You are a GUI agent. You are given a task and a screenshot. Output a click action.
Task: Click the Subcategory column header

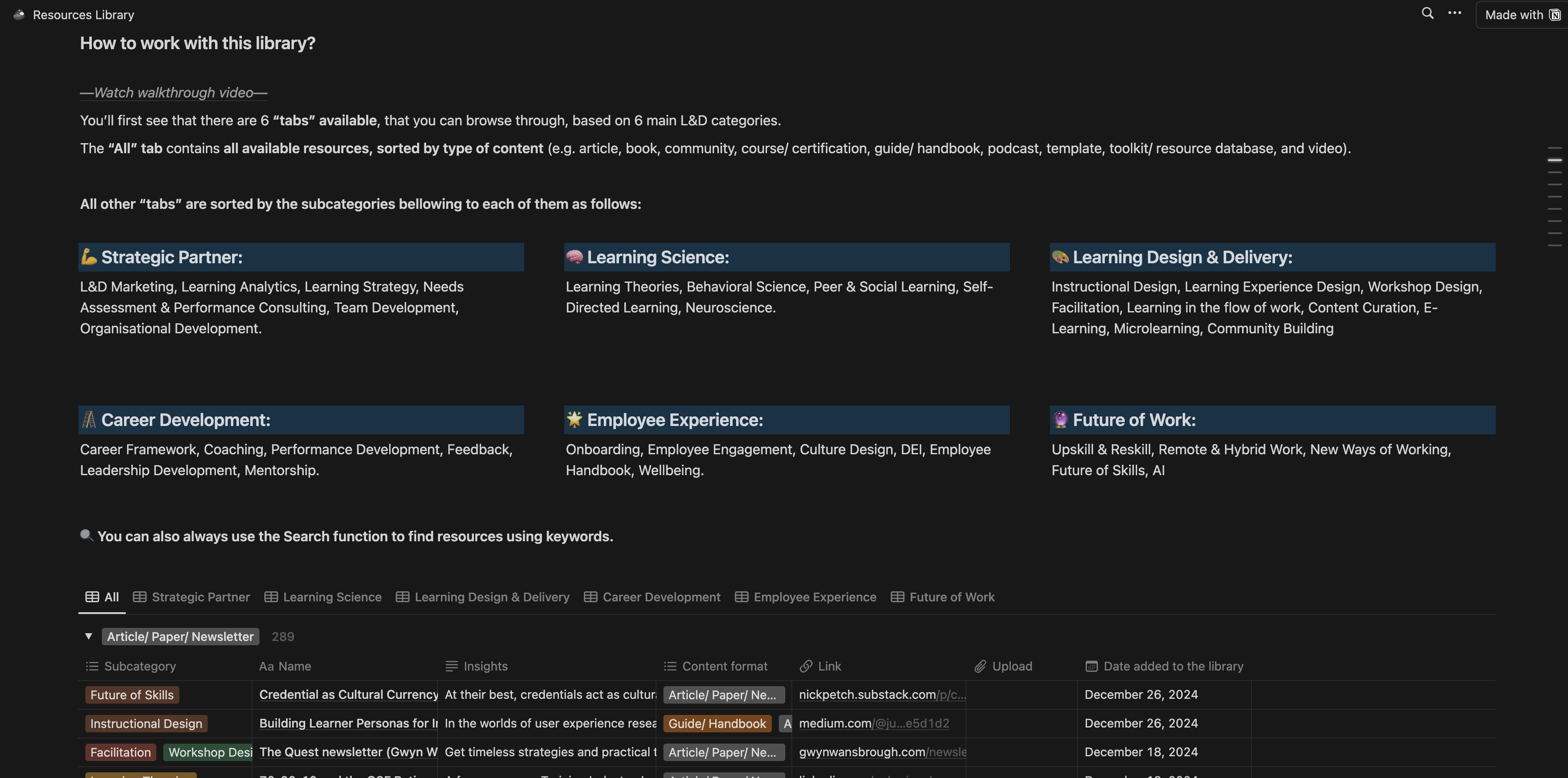[x=139, y=666]
